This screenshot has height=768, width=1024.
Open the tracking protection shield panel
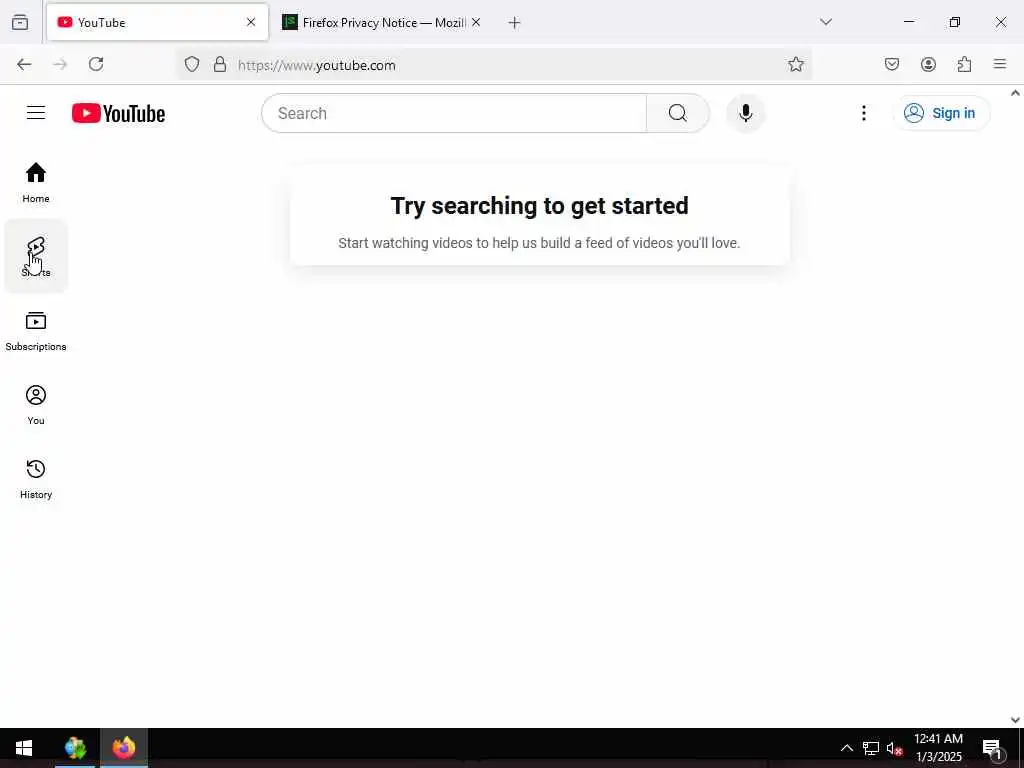191,64
